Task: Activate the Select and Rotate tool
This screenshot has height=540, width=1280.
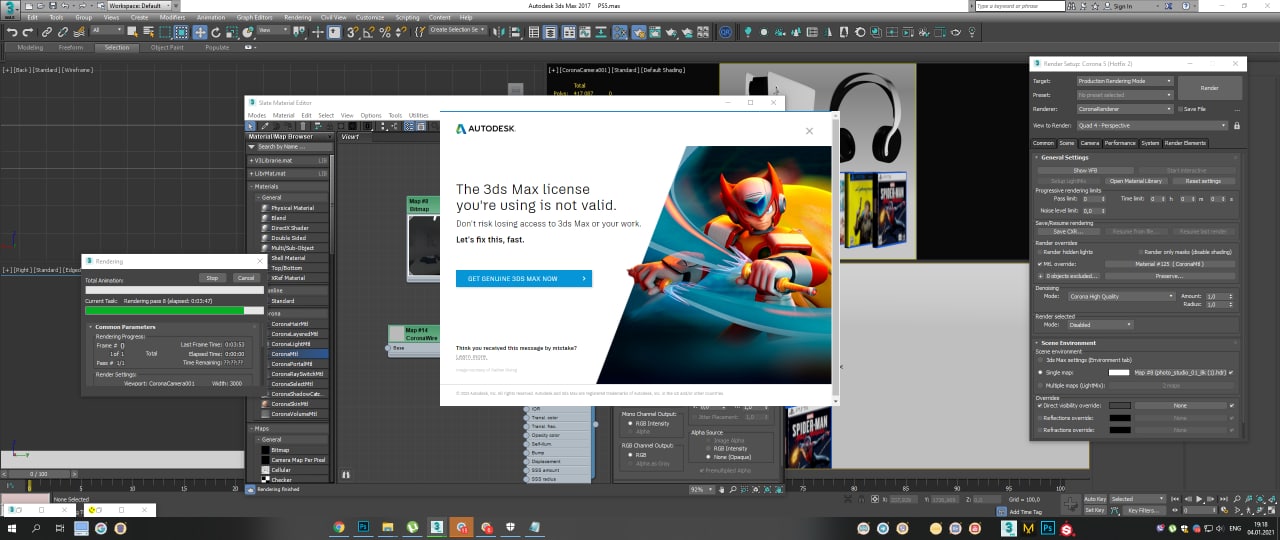Action: 216,32
